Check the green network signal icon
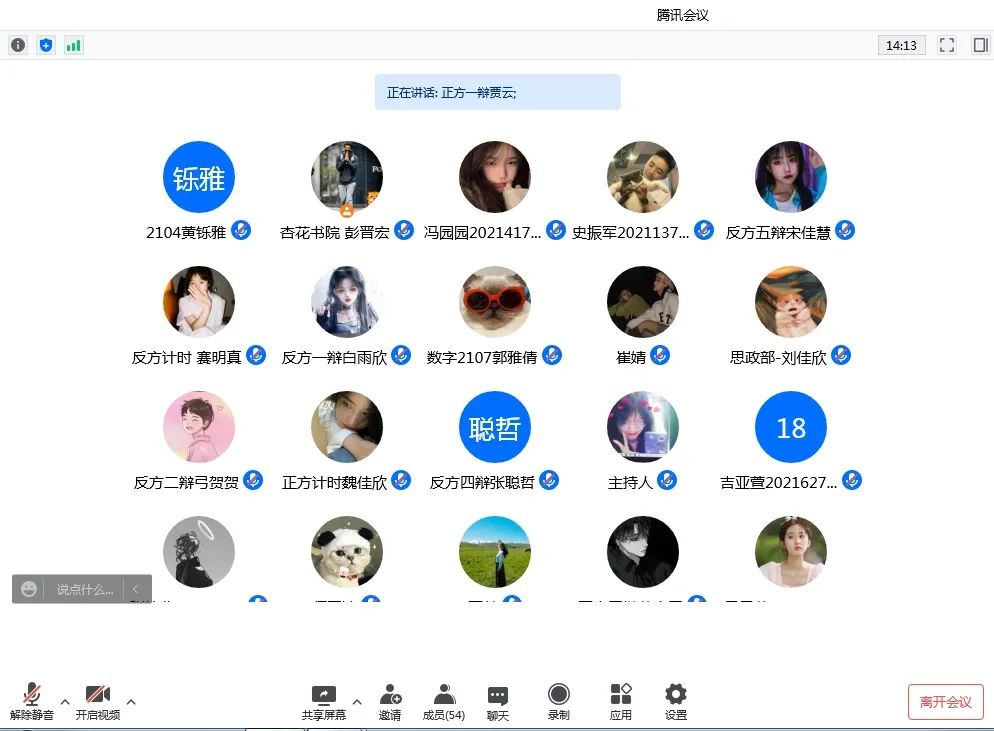The width and height of the screenshot is (994, 731). (x=74, y=45)
